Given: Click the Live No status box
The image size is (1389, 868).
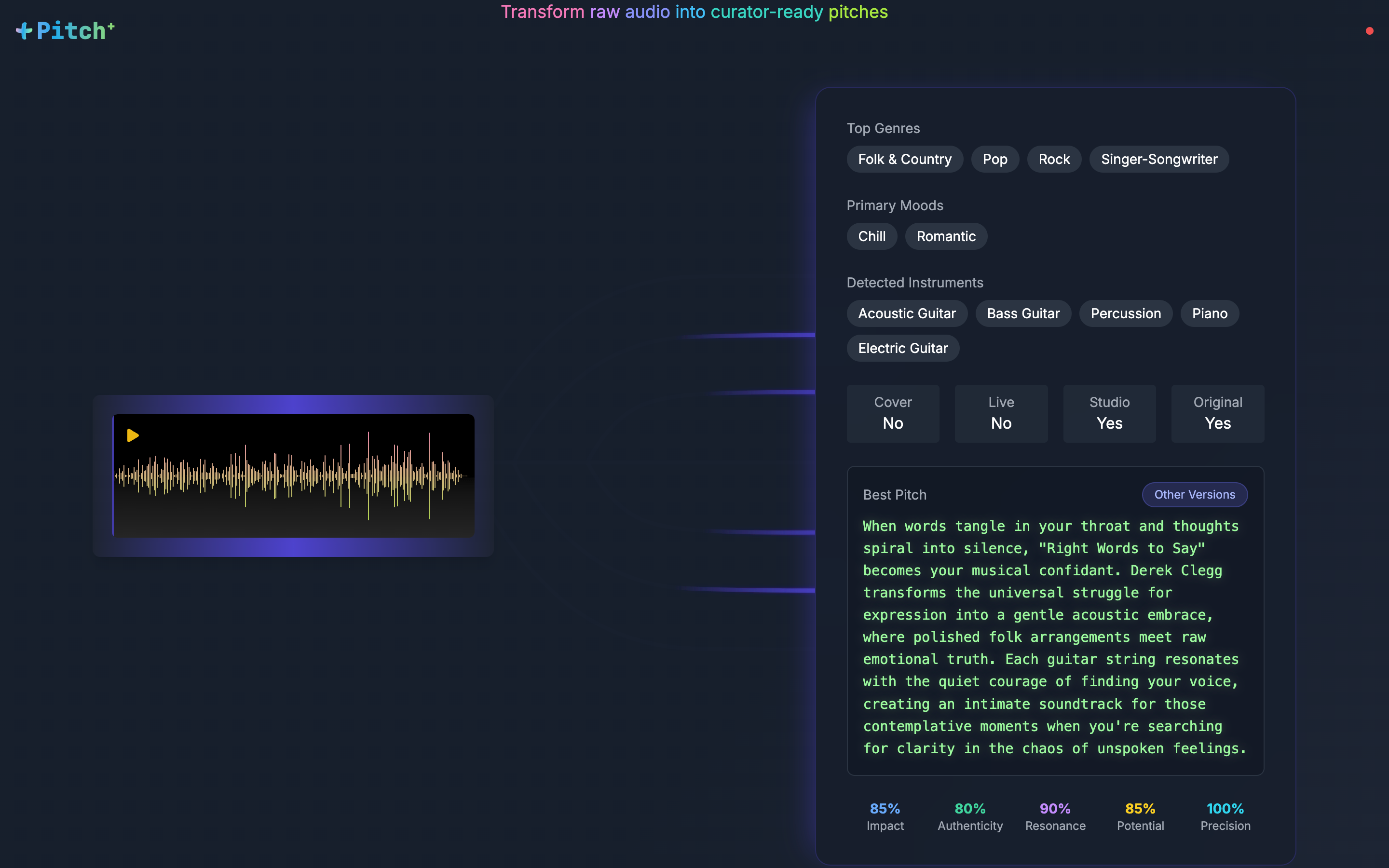Looking at the screenshot, I should (x=1001, y=413).
